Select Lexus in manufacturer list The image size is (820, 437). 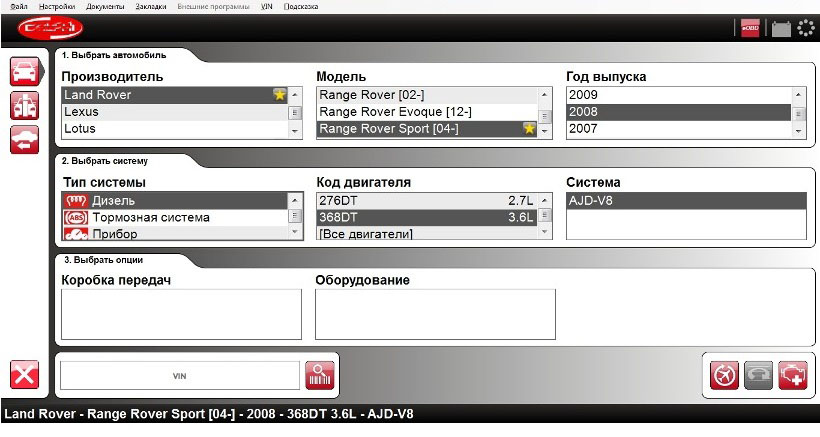click(x=175, y=112)
